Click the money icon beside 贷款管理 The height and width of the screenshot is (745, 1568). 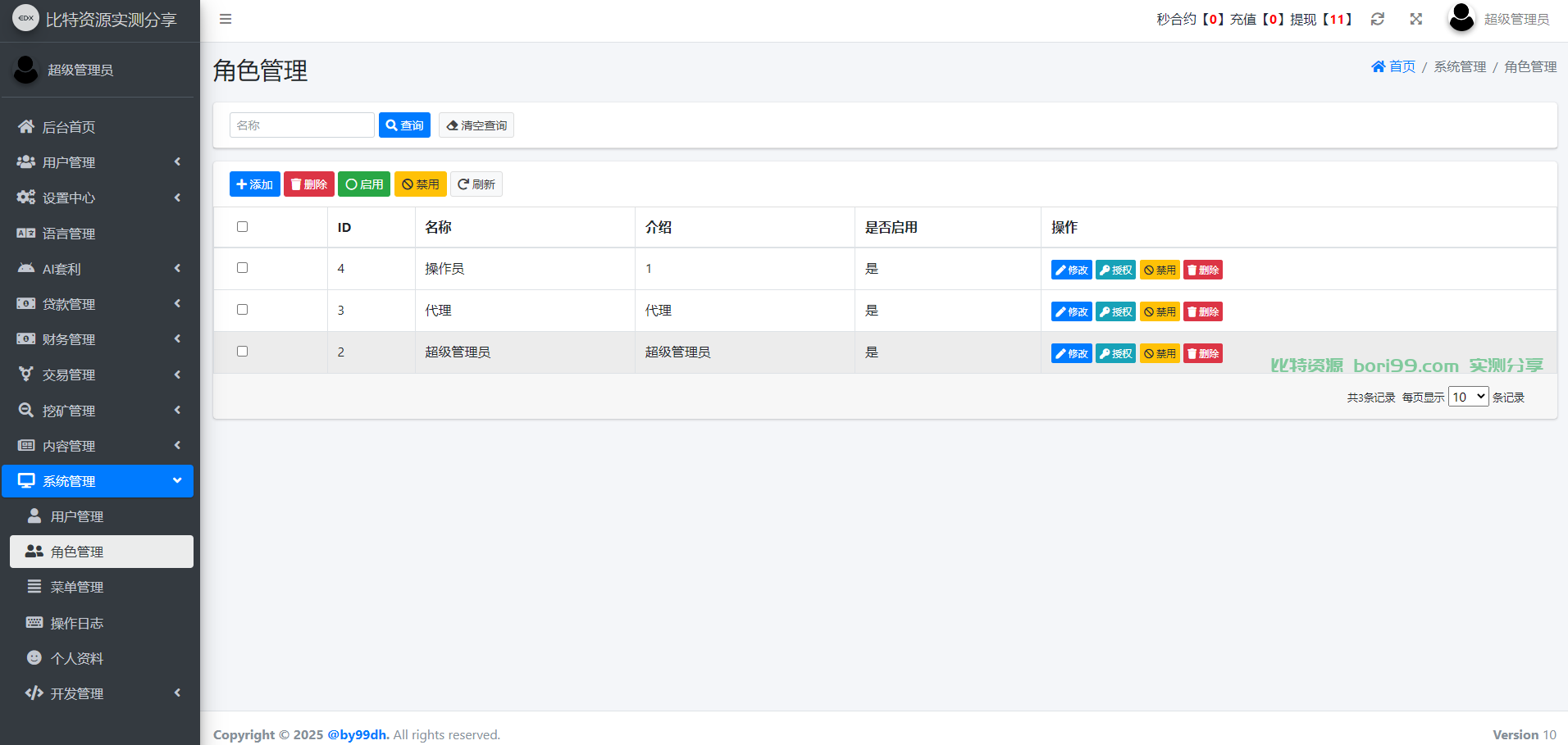pos(26,303)
